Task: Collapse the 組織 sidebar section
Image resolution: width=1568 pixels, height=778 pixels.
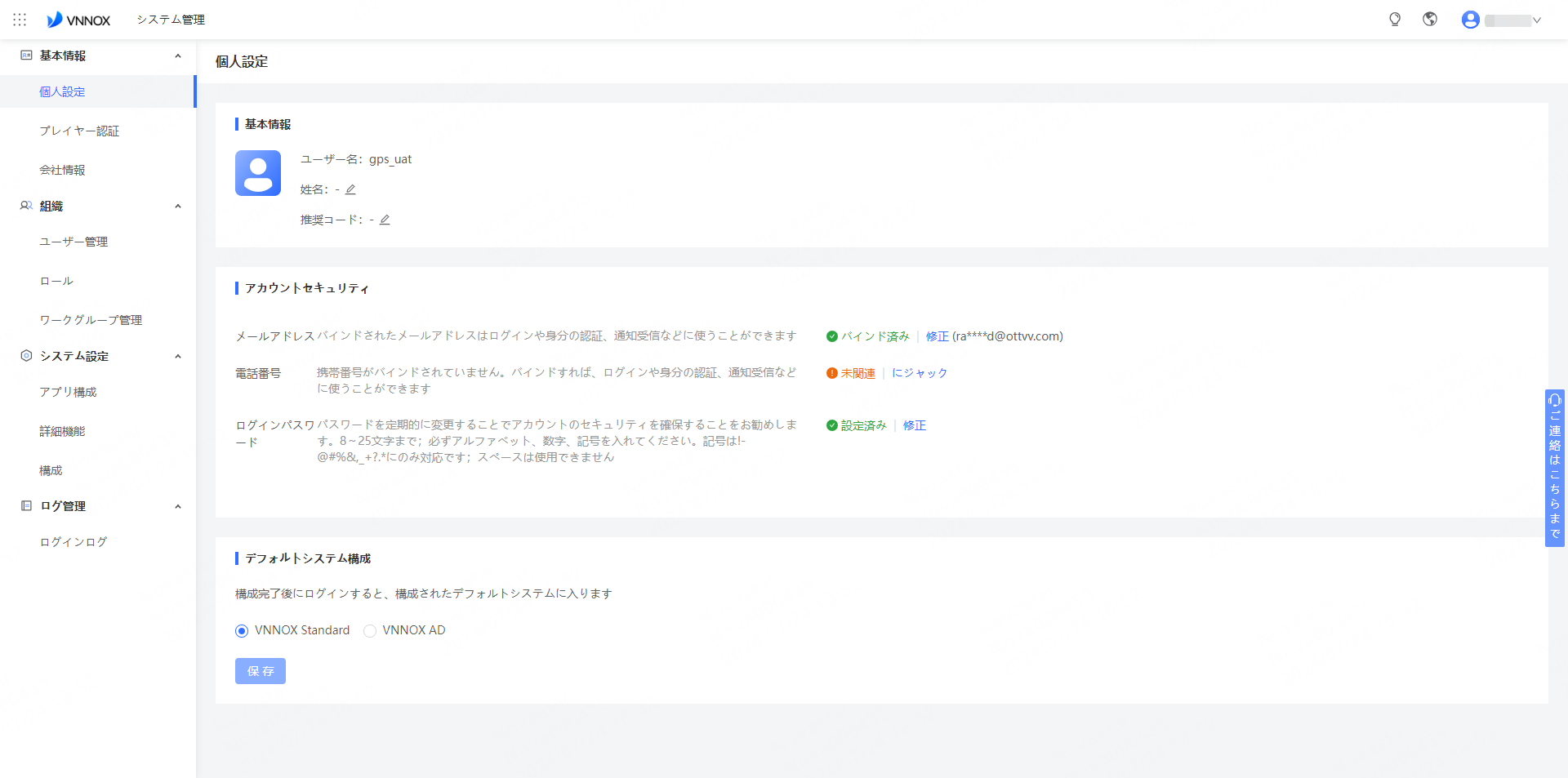Action: coord(178,206)
